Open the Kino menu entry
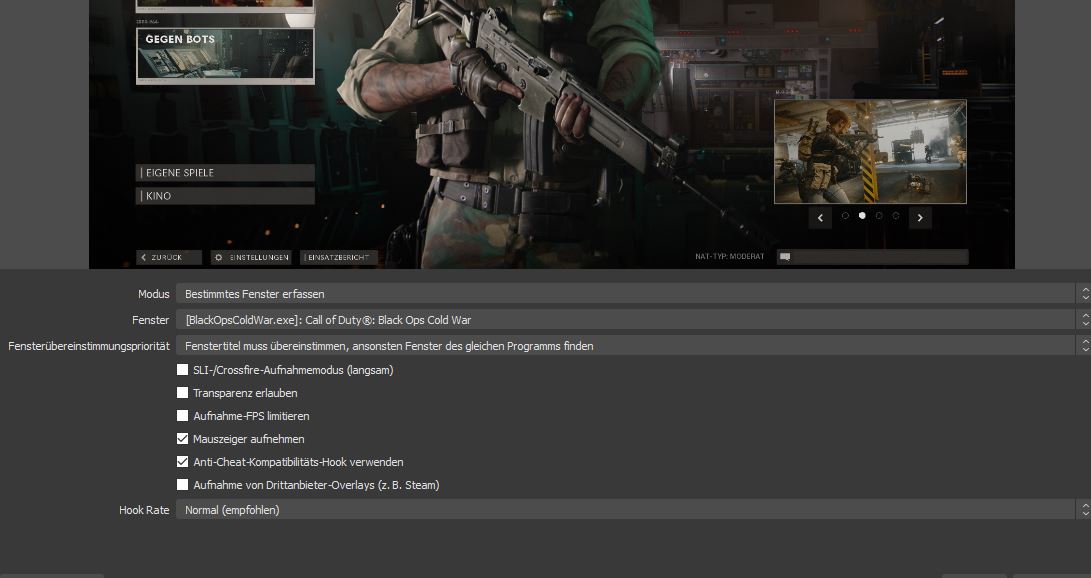 225,196
